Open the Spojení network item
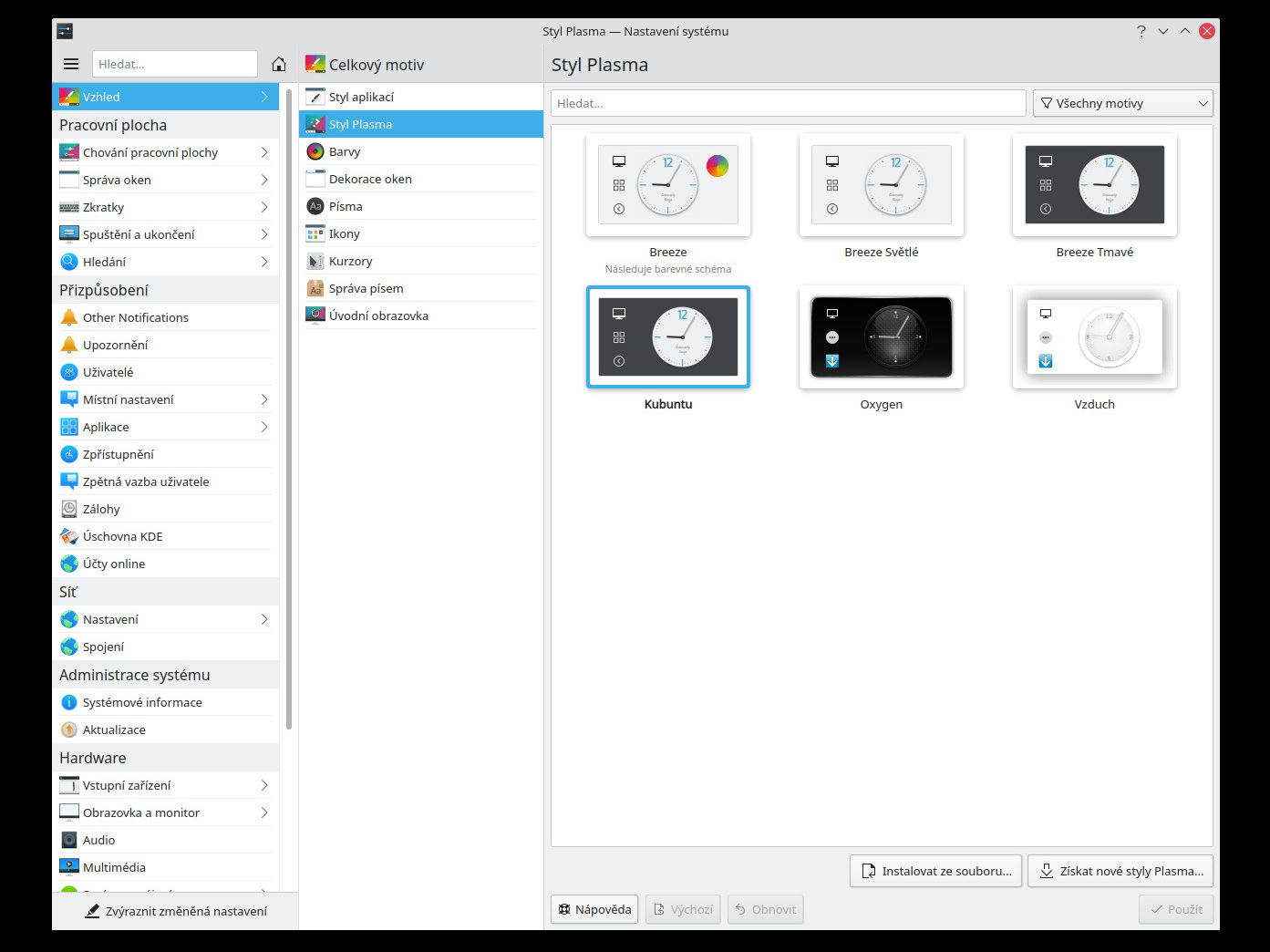Image resolution: width=1270 pixels, height=952 pixels. tap(166, 647)
